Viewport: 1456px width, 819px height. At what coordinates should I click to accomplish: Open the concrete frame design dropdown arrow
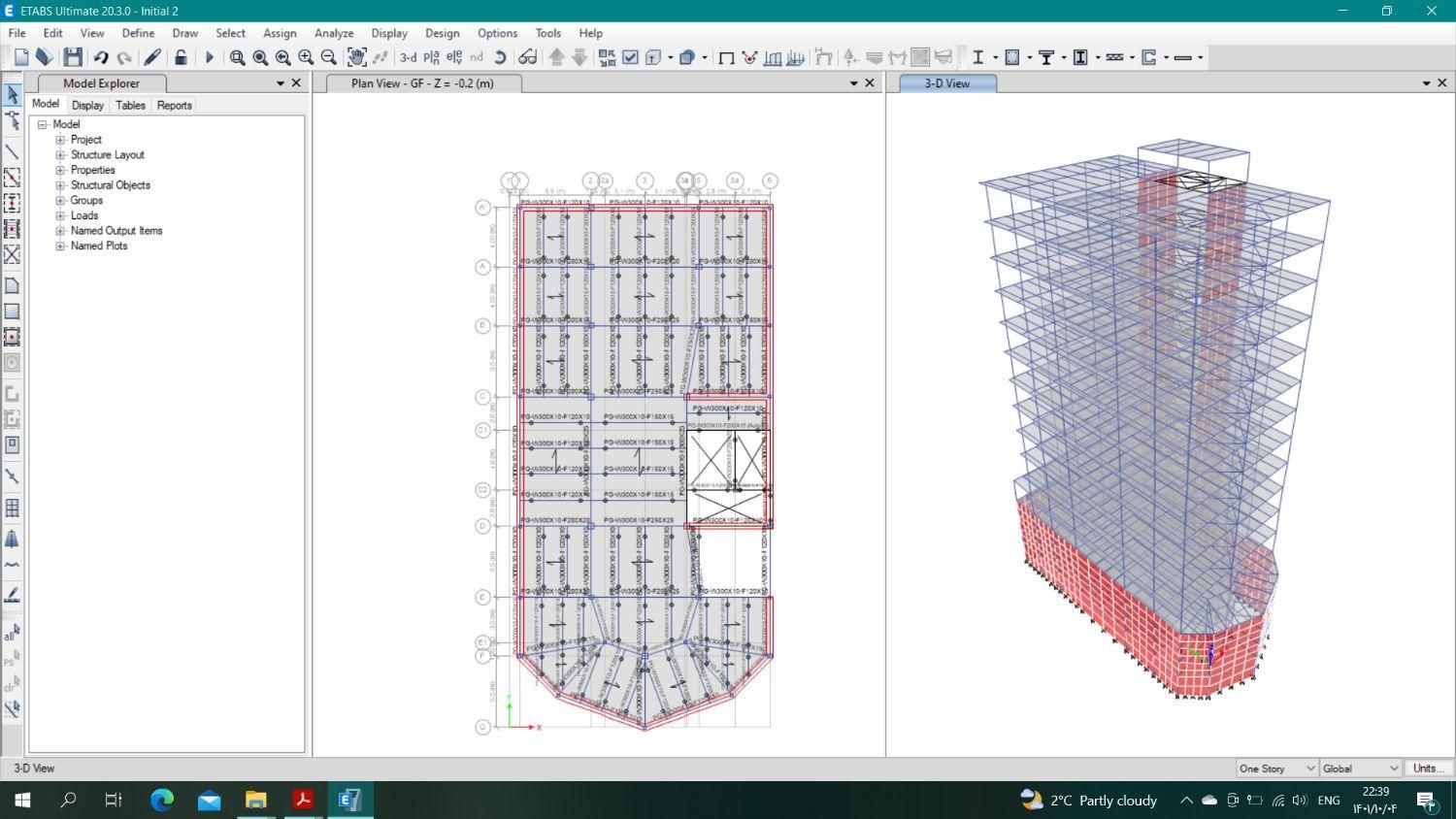tap(1029, 58)
